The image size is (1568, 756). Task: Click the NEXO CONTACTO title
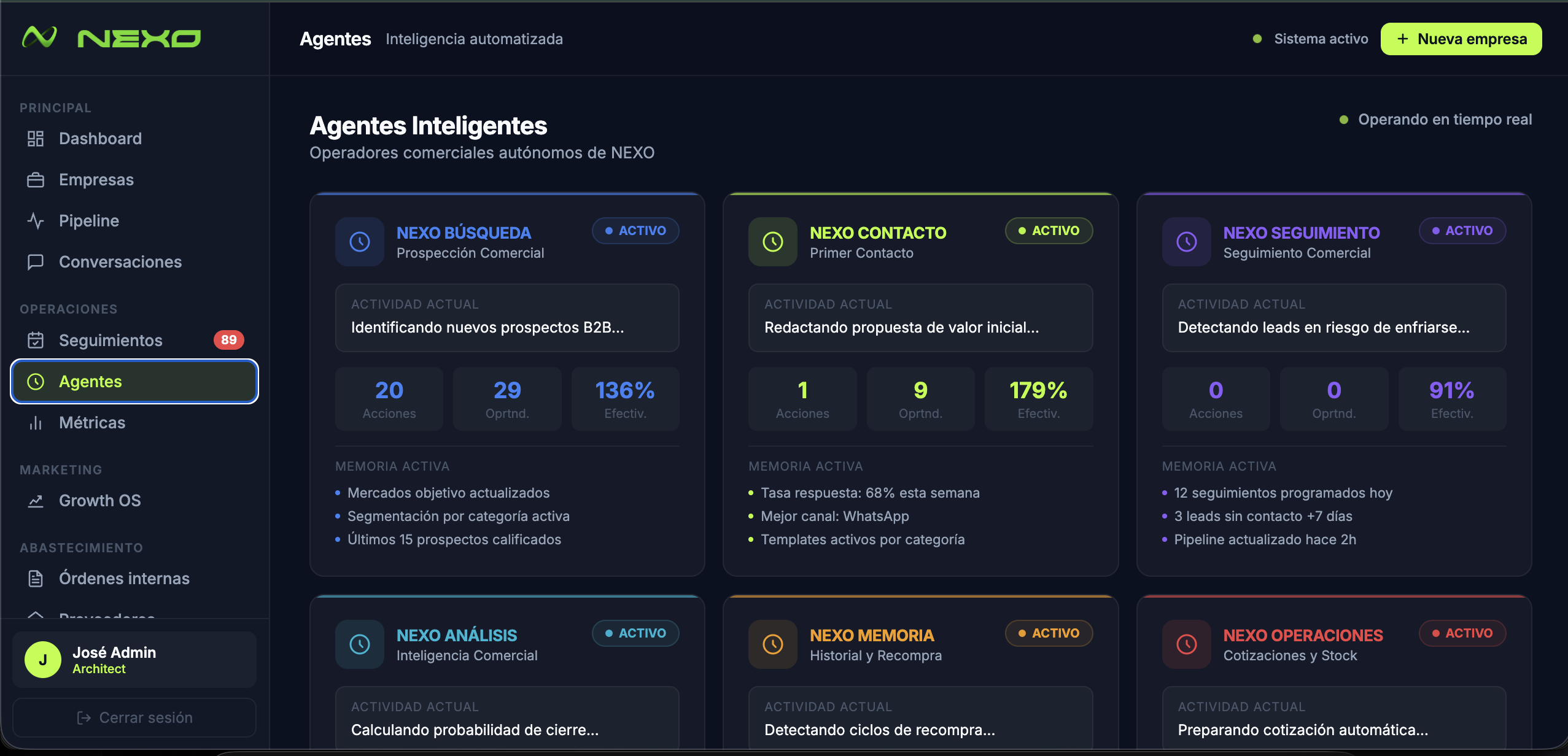pyautogui.click(x=878, y=233)
